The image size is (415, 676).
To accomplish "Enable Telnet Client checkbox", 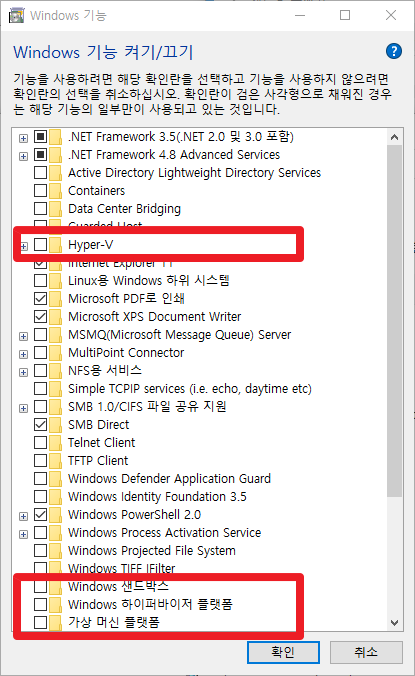I will [x=41, y=443].
